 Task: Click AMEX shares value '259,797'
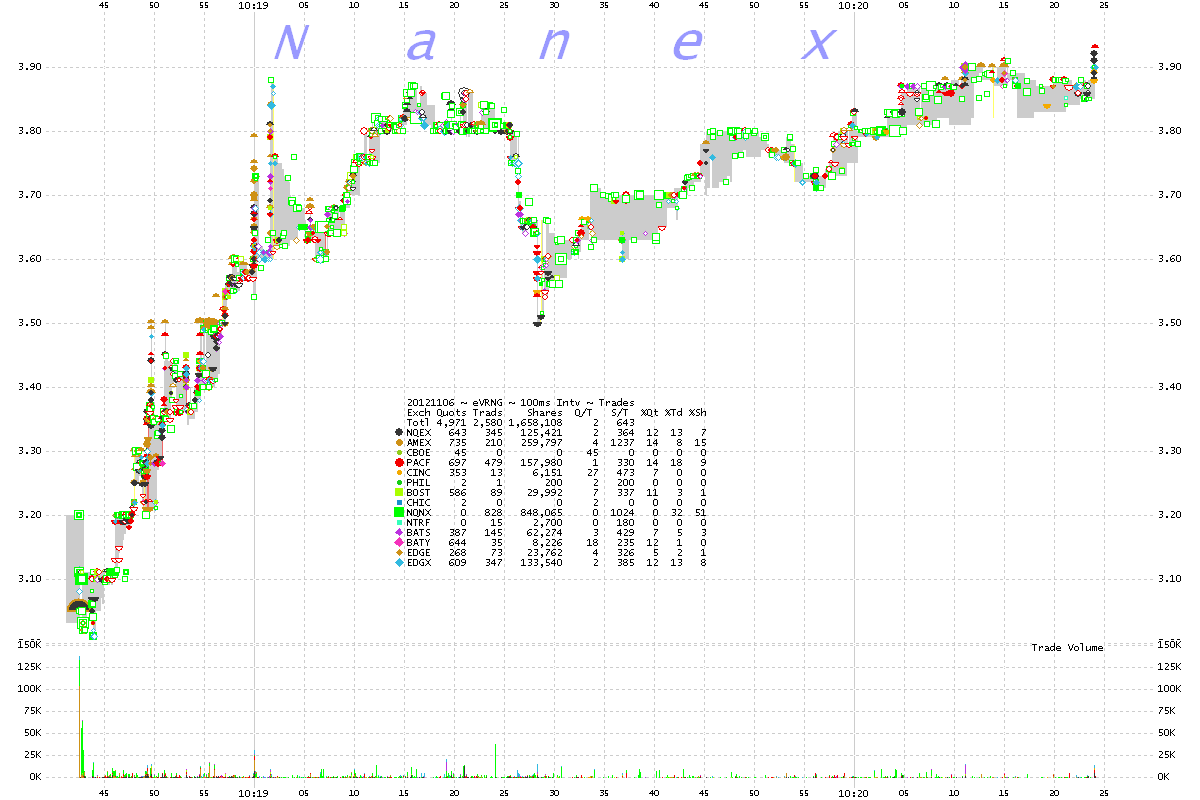coord(541,441)
